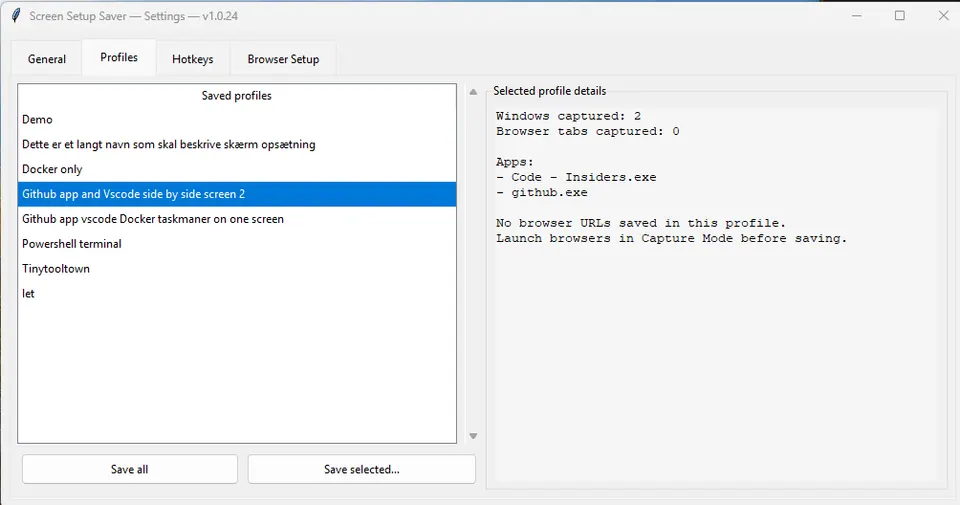
Task: Select the Demo profile
Action: pos(237,119)
